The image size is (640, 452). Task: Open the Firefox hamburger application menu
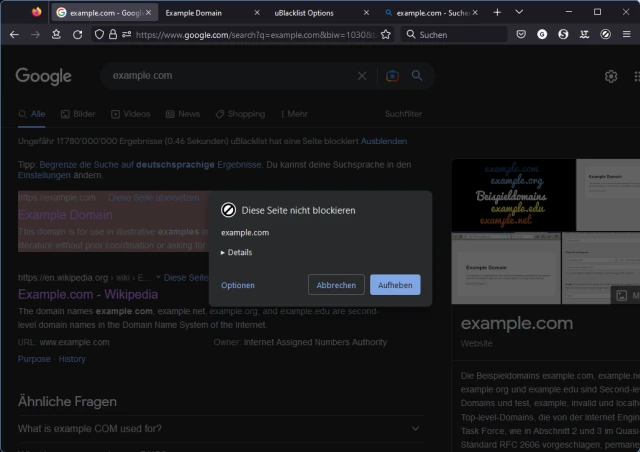[627, 34]
